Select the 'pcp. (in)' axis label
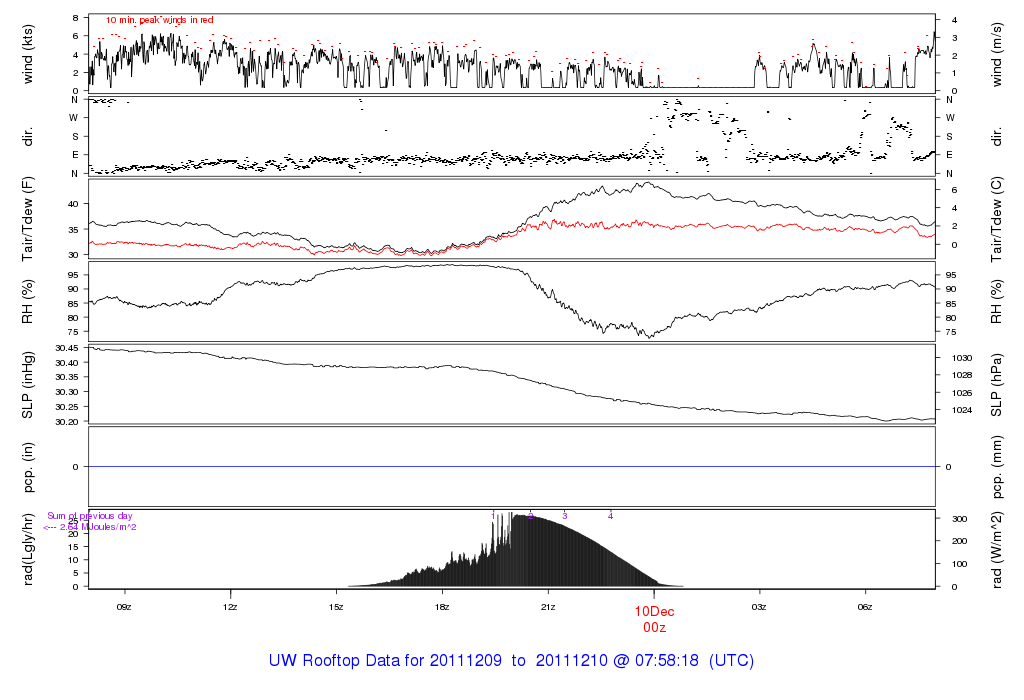The image size is (1024, 700). (29, 467)
